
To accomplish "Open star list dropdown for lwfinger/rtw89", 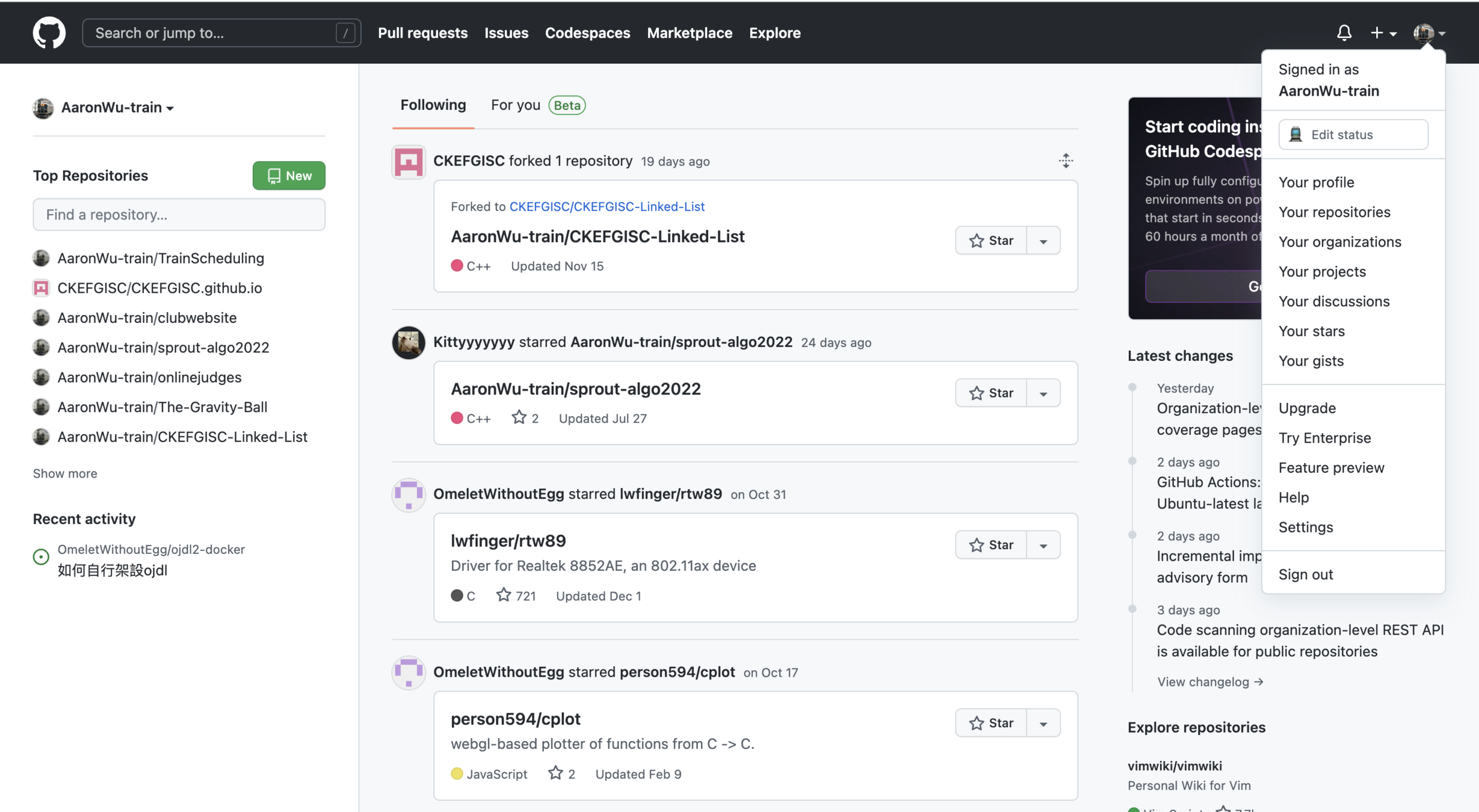I will pos(1043,545).
